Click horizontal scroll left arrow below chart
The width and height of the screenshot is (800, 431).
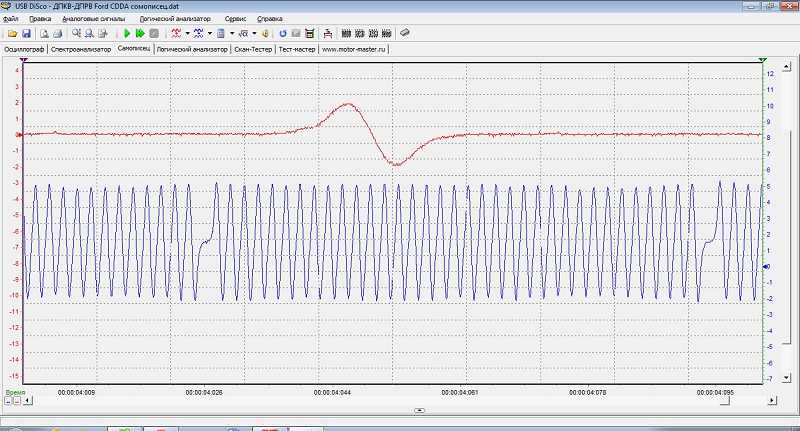28,400
